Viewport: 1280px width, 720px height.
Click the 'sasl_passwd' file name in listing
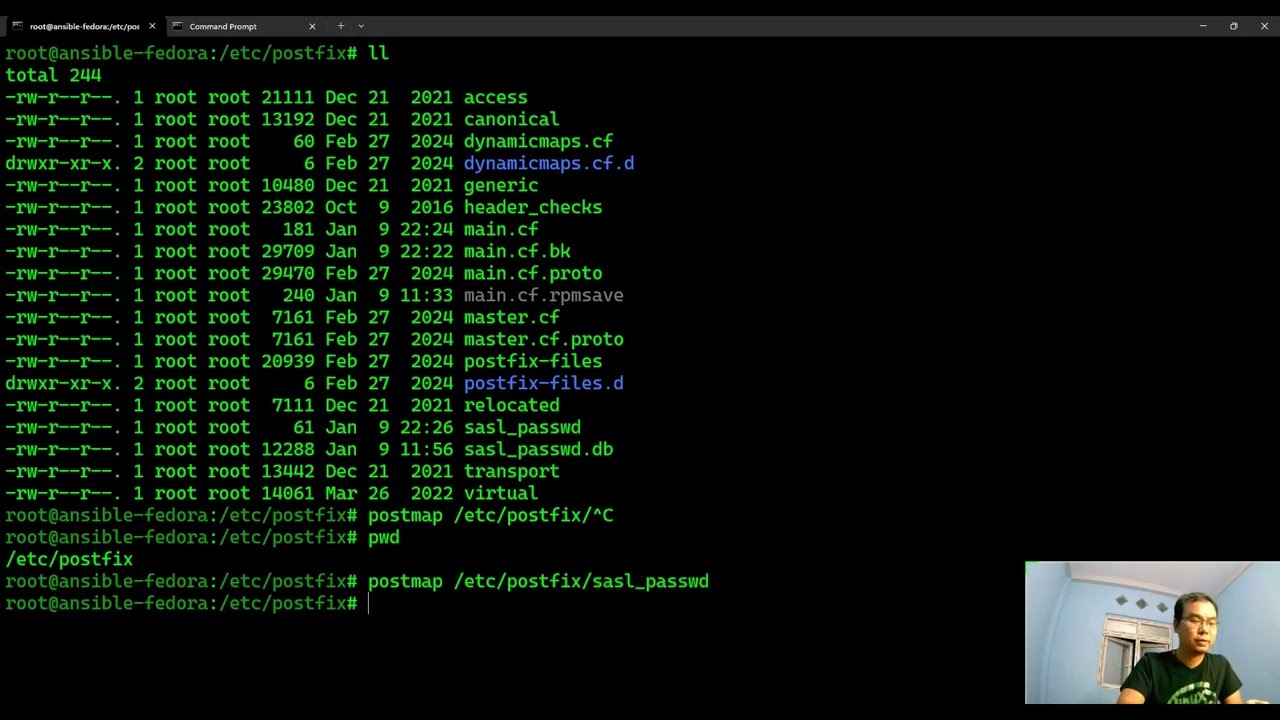point(522,427)
